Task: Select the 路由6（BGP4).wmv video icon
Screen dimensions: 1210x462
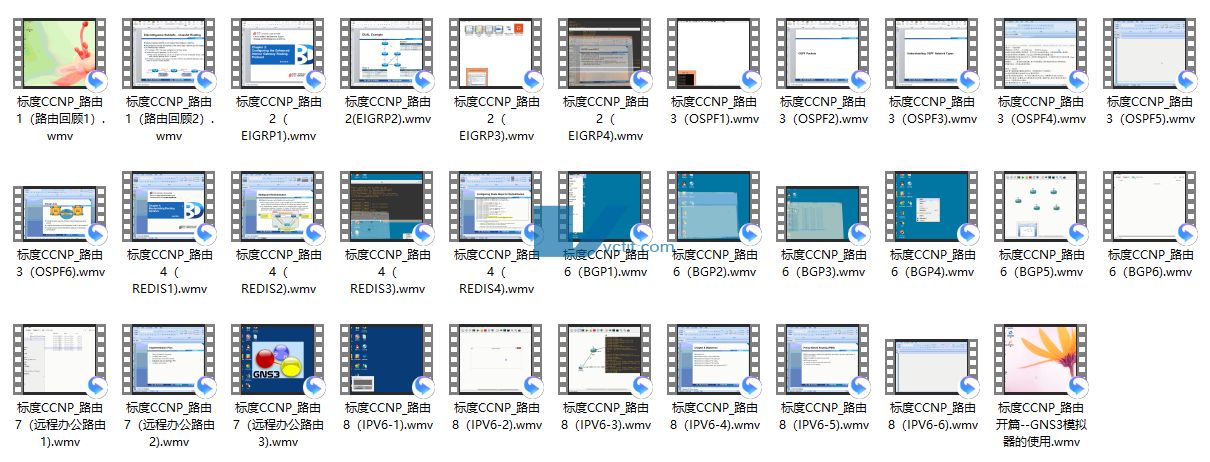Action: pyautogui.click(x=932, y=206)
